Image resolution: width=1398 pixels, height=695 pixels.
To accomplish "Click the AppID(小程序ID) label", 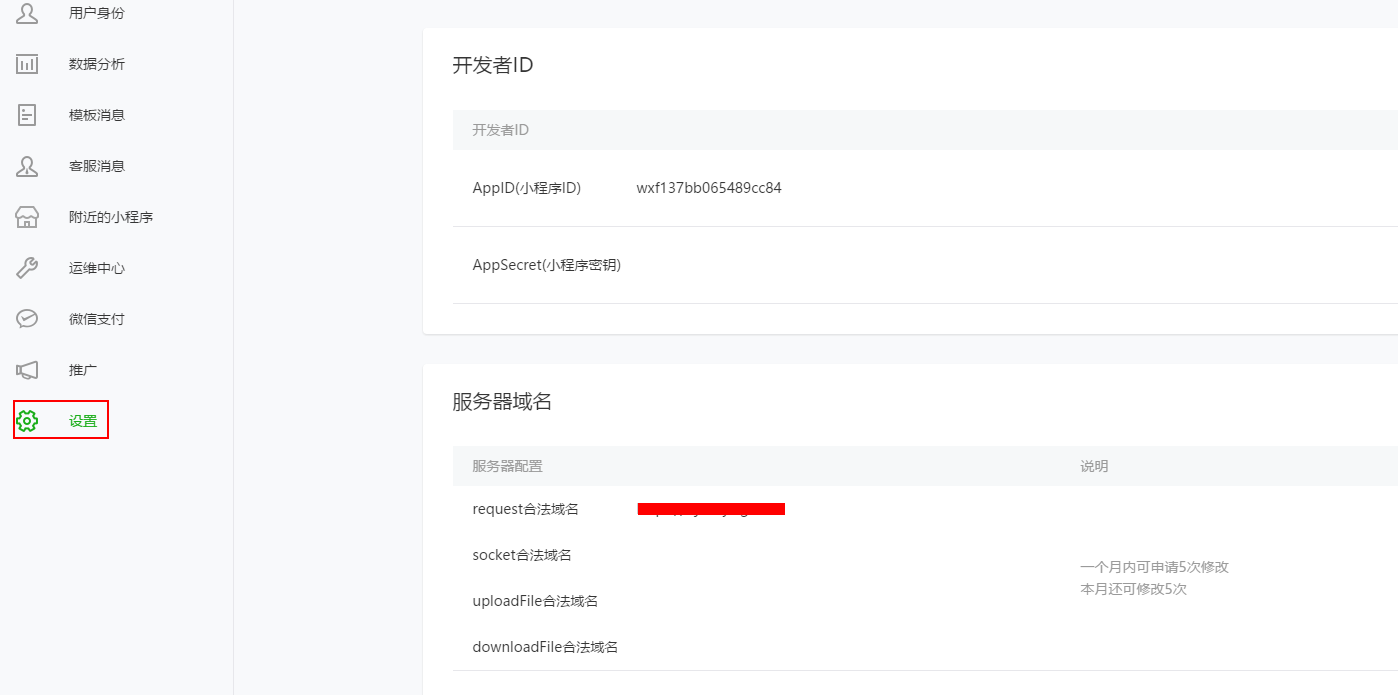I will [527, 188].
